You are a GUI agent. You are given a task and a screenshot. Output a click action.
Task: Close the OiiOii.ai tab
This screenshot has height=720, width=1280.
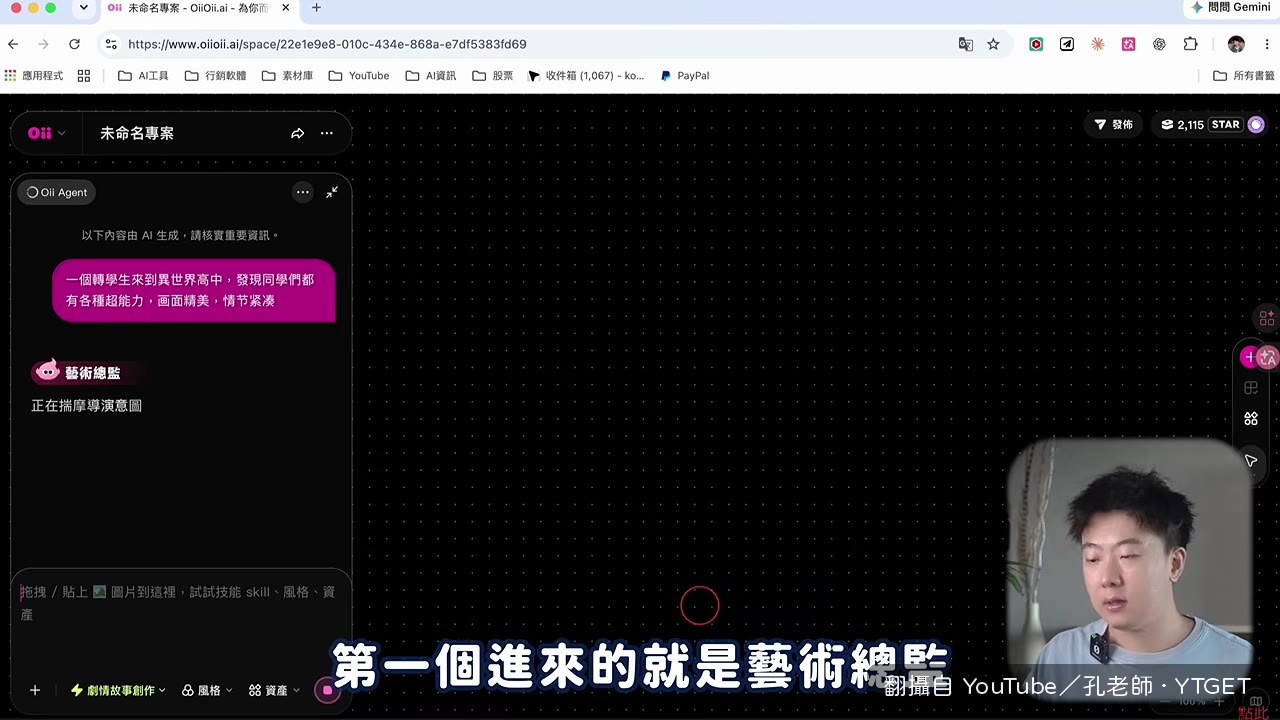tap(285, 8)
